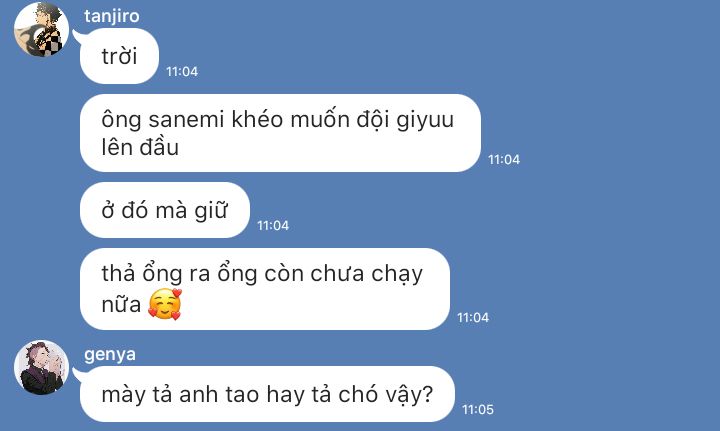720x431 pixels.
Task: Click the smiling face with hearts emoji
Action: [165, 304]
